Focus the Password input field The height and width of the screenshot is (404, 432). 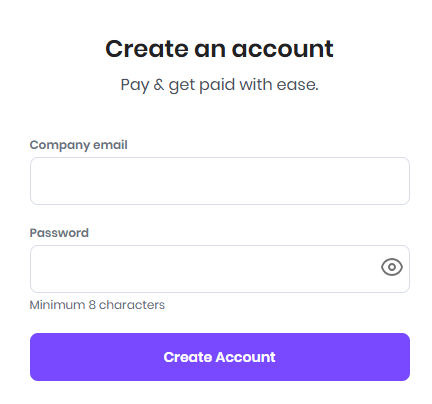click(x=220, y=269)
